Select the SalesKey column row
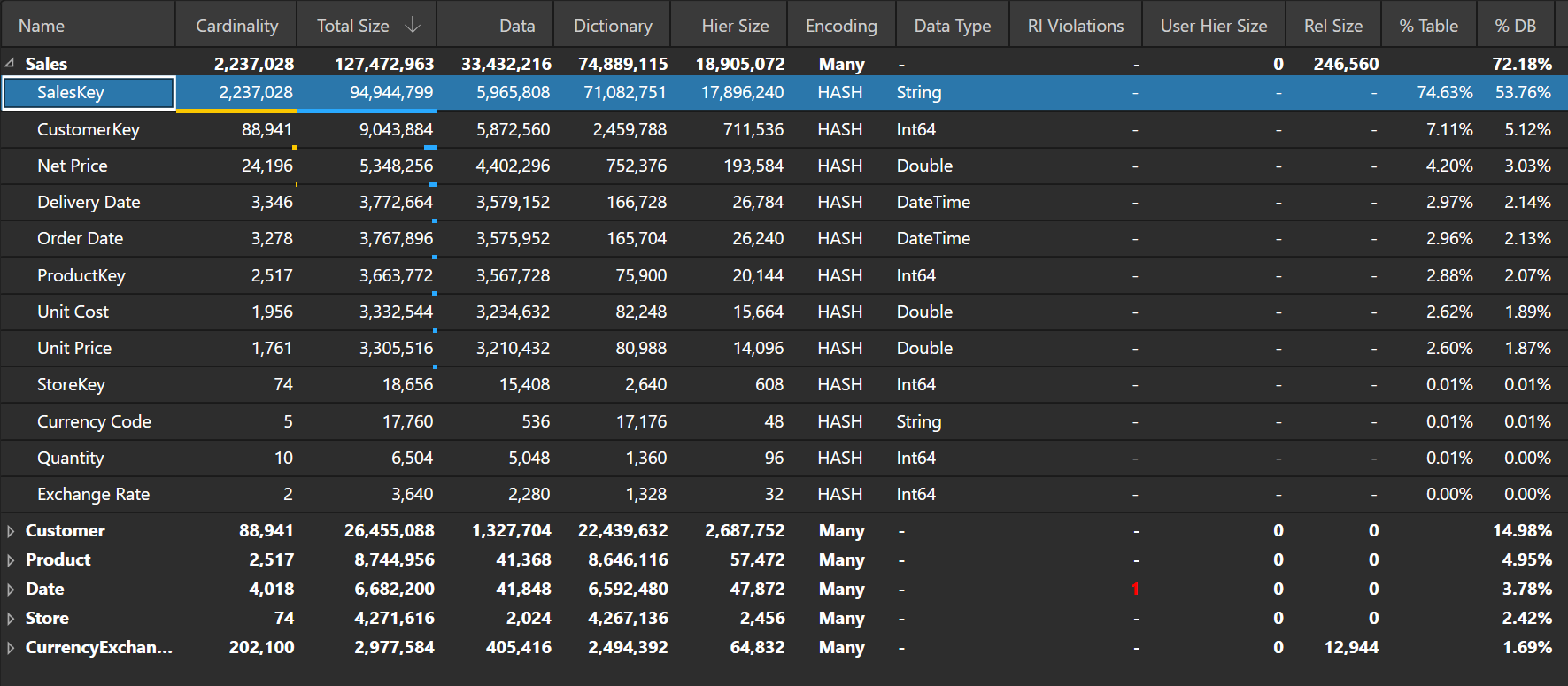This screenshot has height=686, width=1568. point(71,93)
